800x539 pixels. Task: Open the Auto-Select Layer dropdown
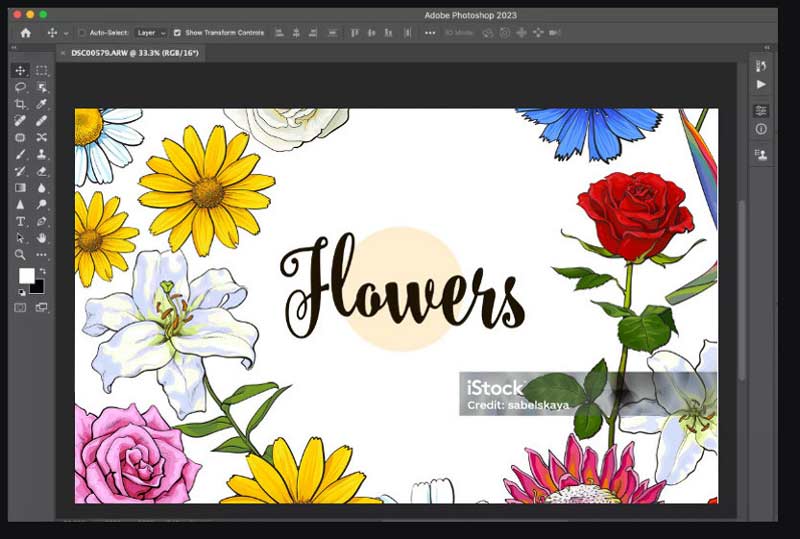tap(151, 33)
